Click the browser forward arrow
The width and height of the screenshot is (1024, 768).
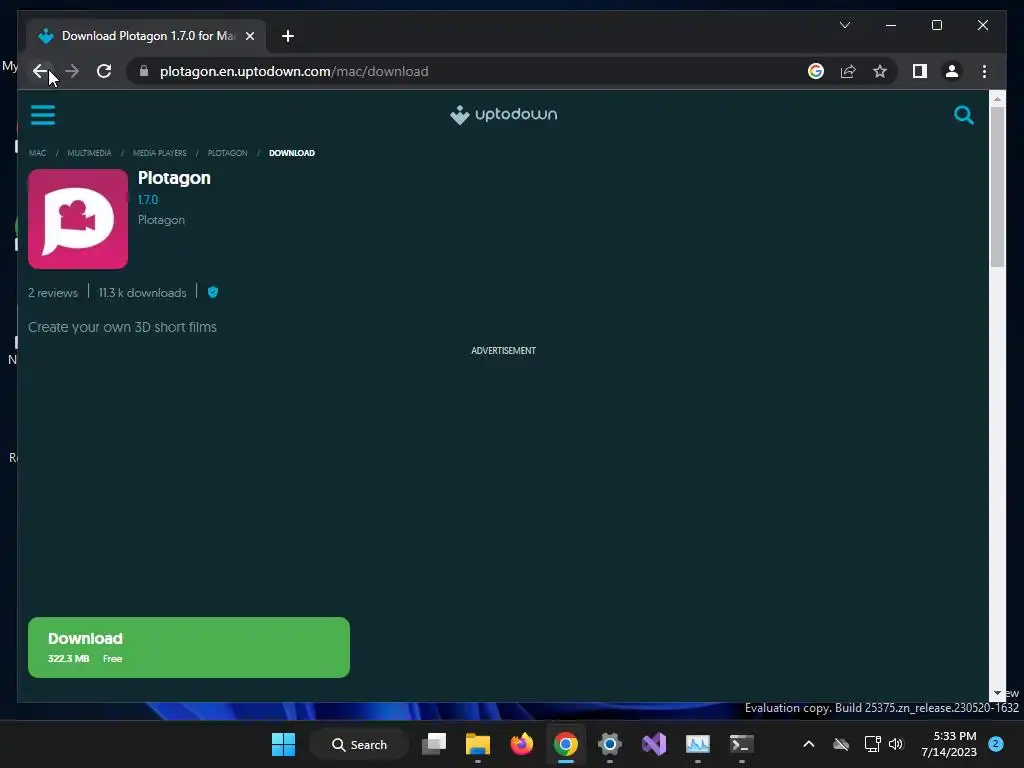click(72, 71)
